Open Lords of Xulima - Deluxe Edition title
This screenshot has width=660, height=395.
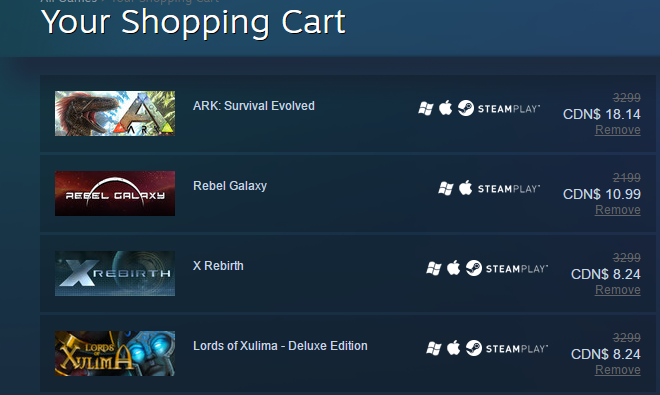tap(280, 346)
